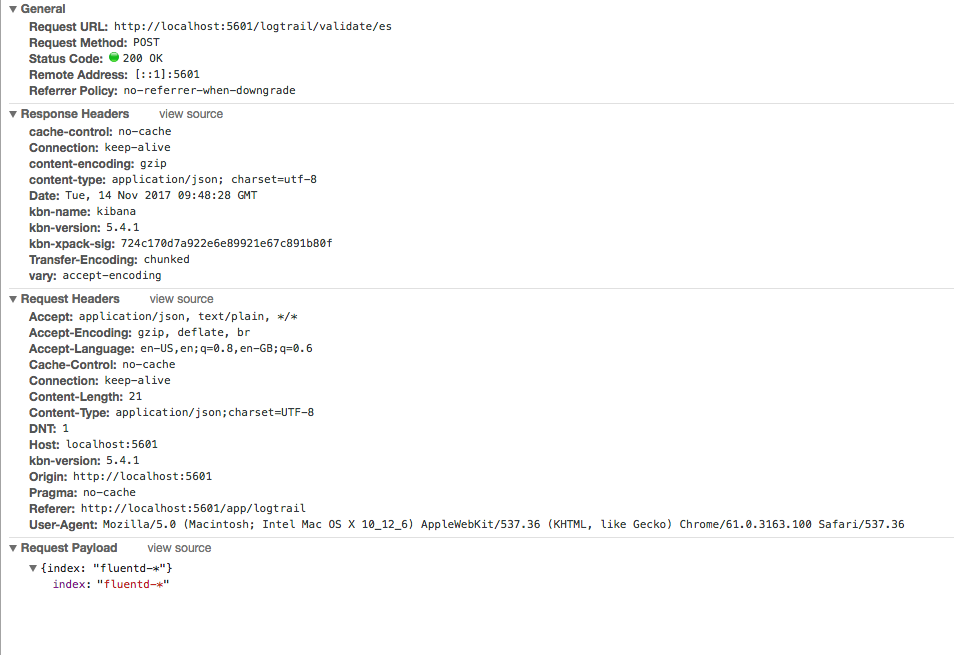Select the POST request method value
This screenshot has height=655, width=954.
[146, 42]
